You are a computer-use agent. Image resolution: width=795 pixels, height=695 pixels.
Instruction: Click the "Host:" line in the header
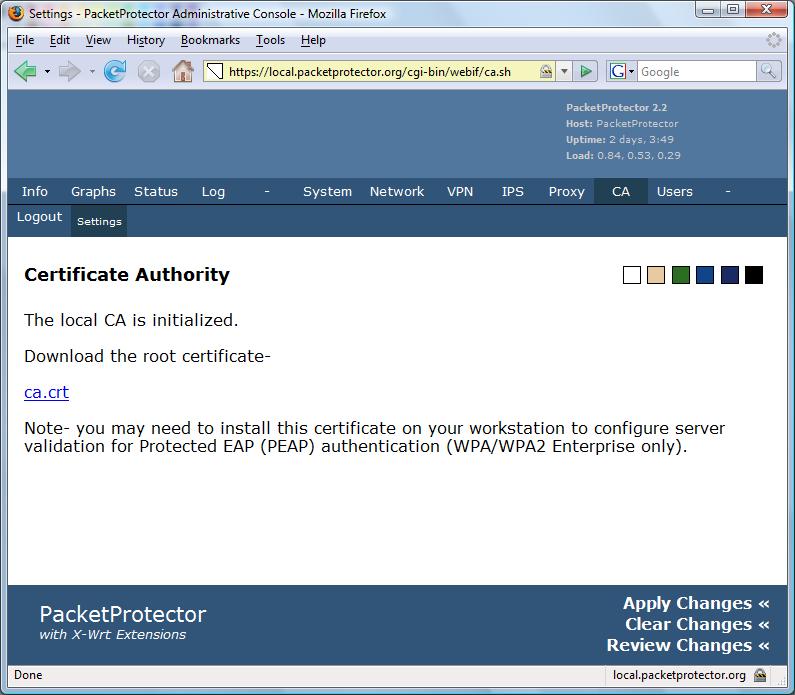622,124
